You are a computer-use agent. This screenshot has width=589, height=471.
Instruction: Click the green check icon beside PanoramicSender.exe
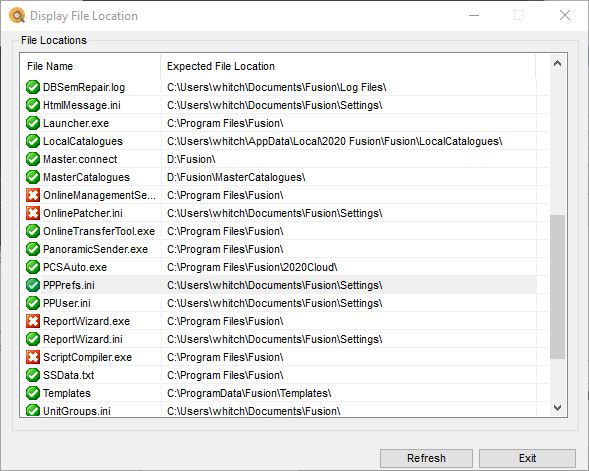click(33, 249)
